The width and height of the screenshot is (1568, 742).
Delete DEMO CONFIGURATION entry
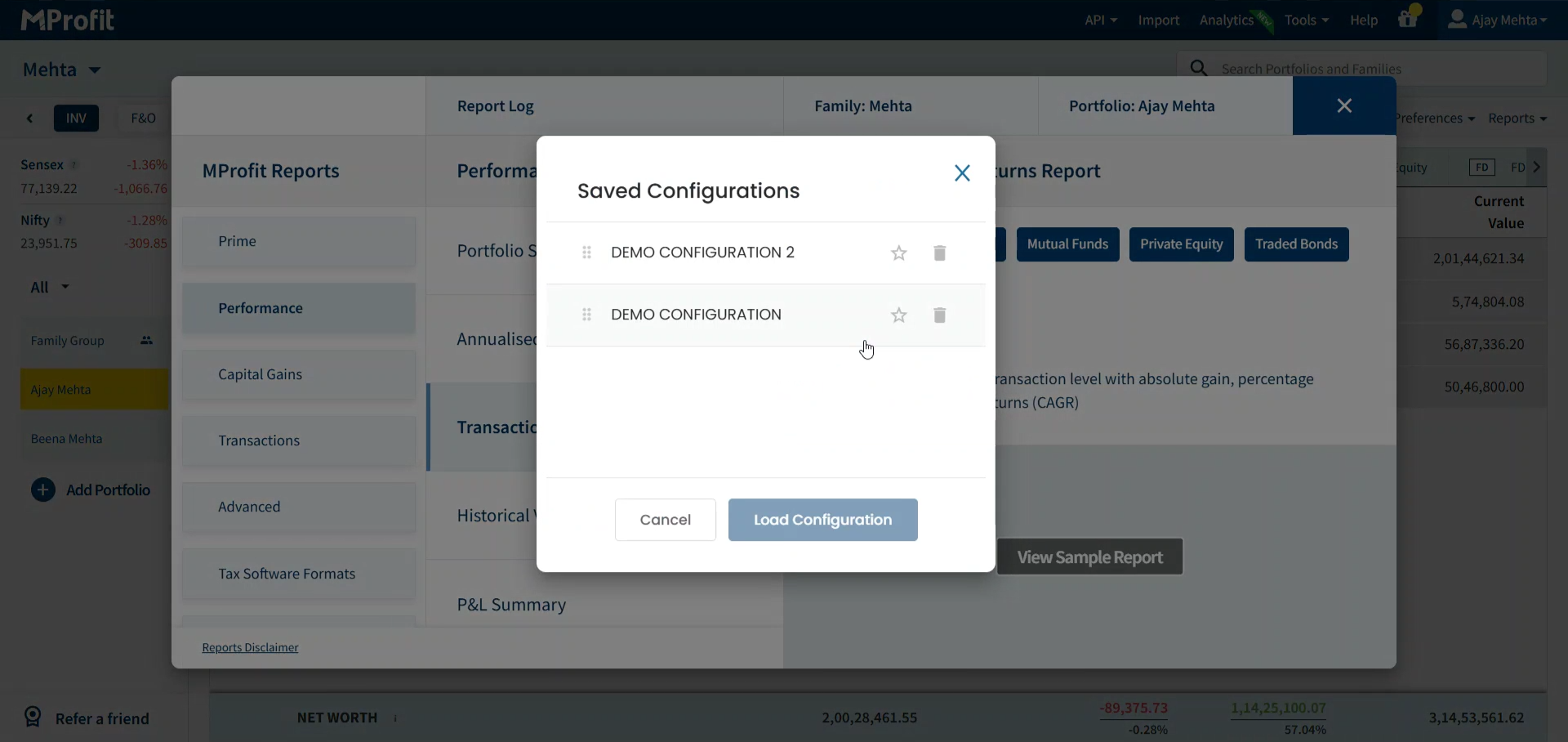click(x=940, y=315)
